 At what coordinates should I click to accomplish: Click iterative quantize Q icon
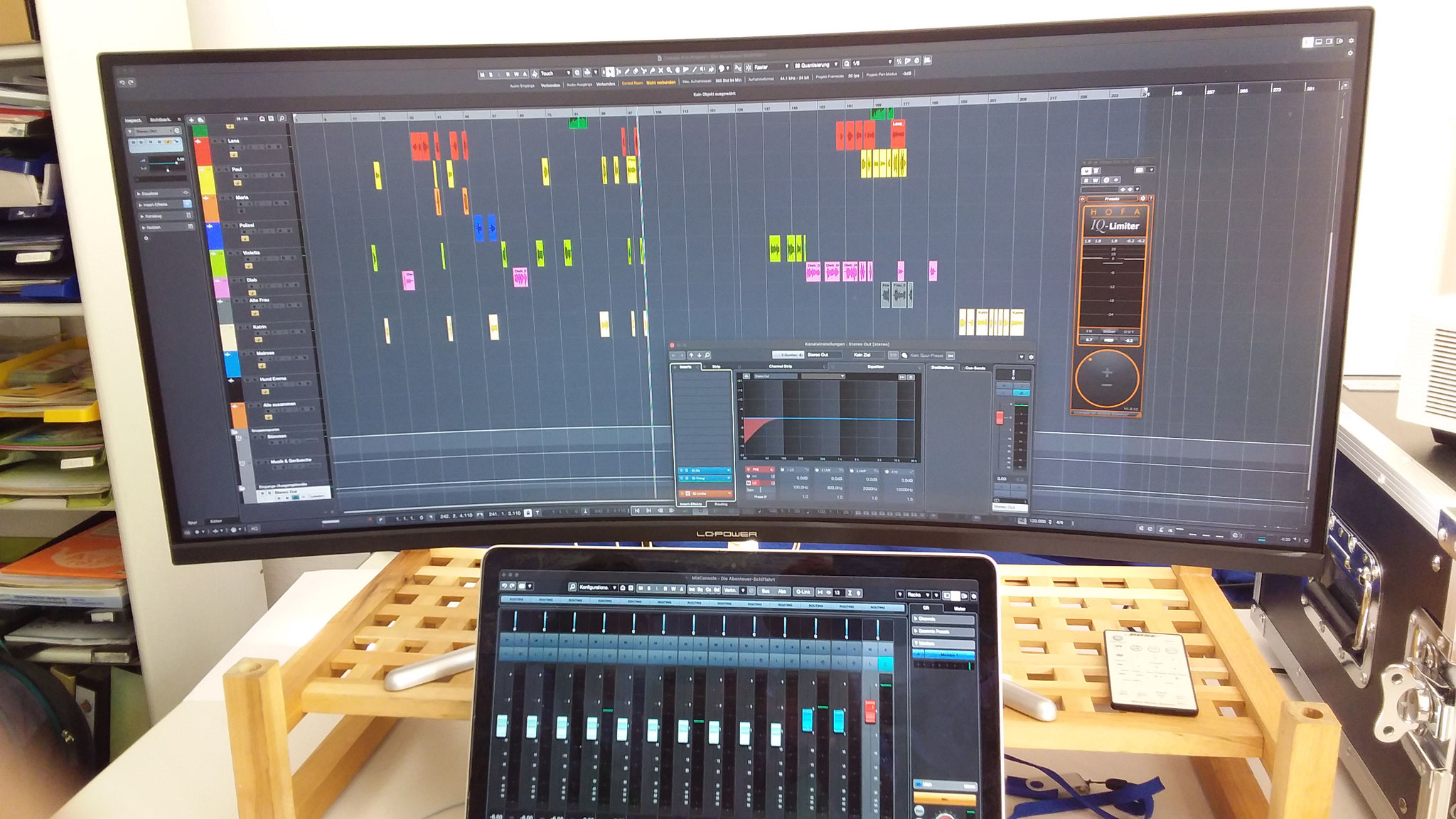(847, 64)
